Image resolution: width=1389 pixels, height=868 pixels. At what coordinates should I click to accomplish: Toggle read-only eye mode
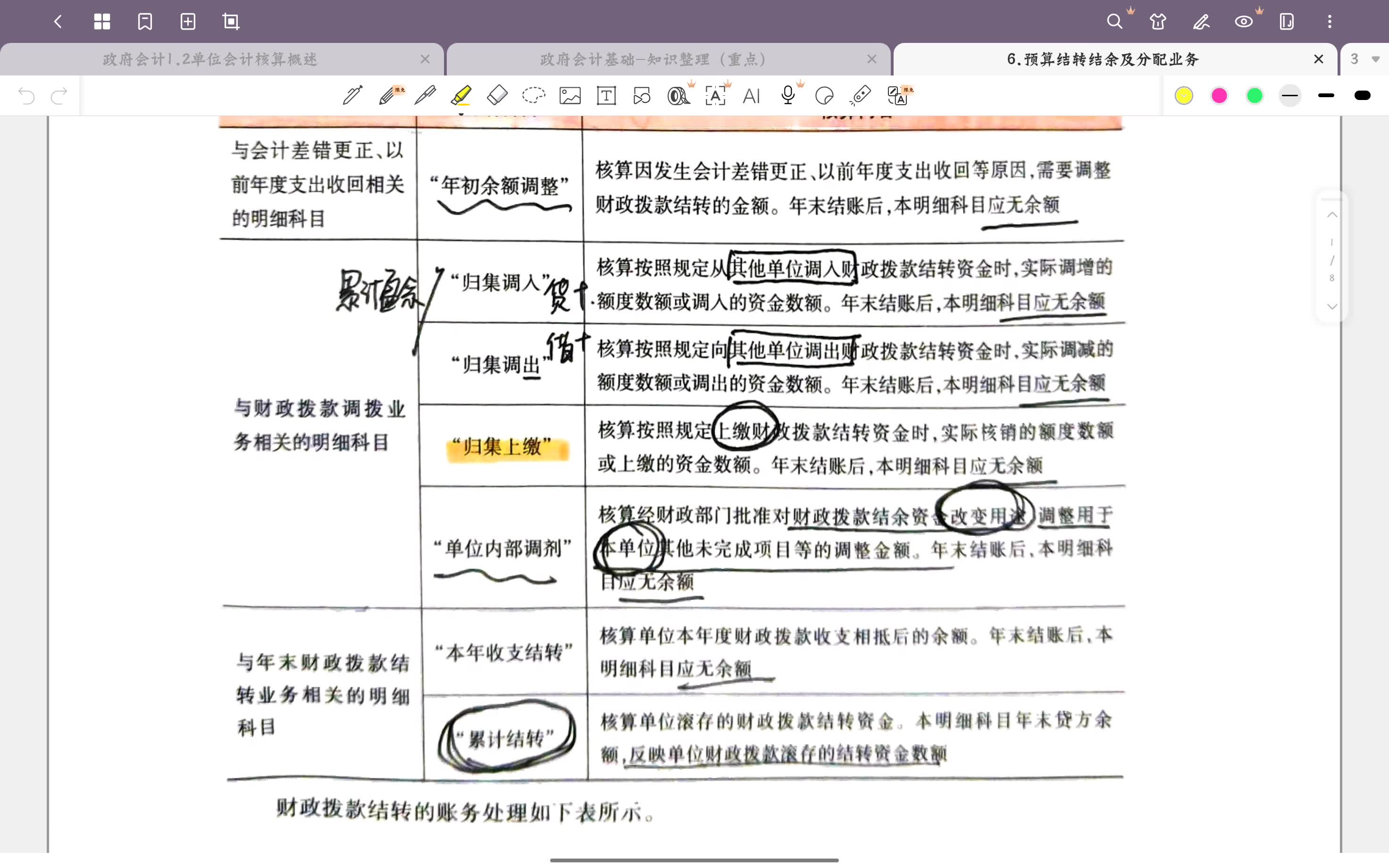1243,22
